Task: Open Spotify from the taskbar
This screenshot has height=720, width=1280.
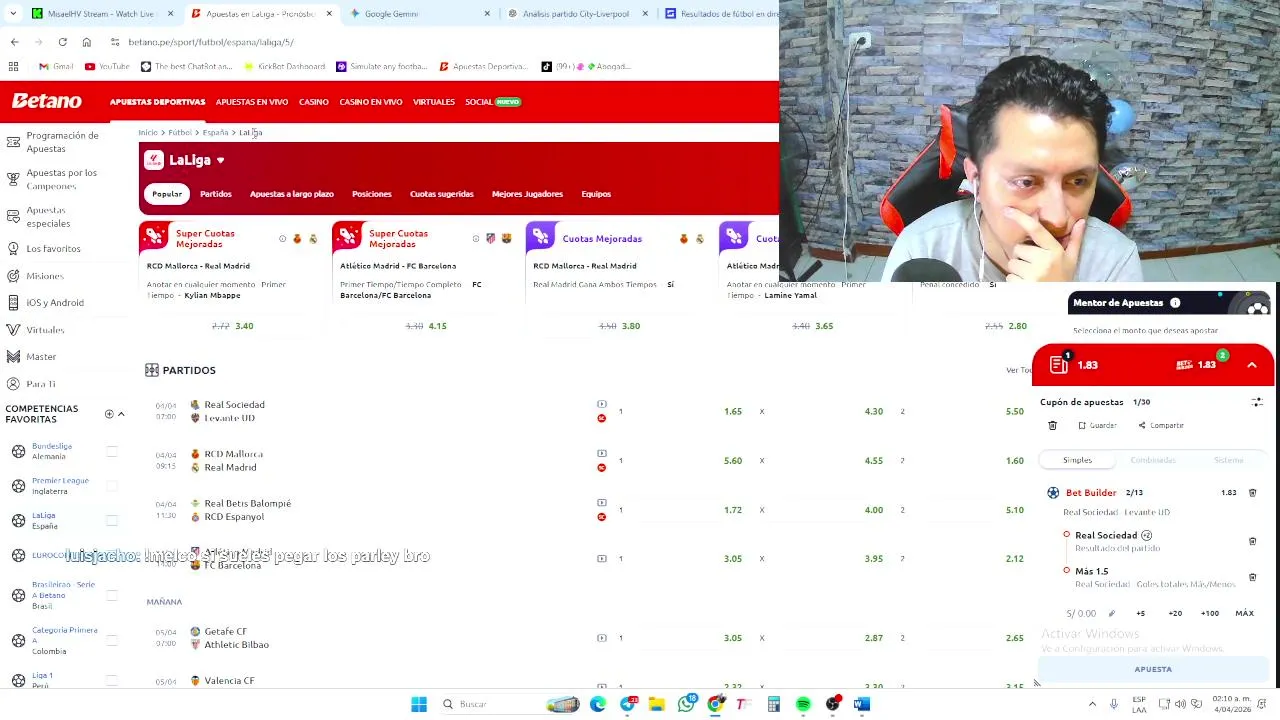Action: pos(803,704)
